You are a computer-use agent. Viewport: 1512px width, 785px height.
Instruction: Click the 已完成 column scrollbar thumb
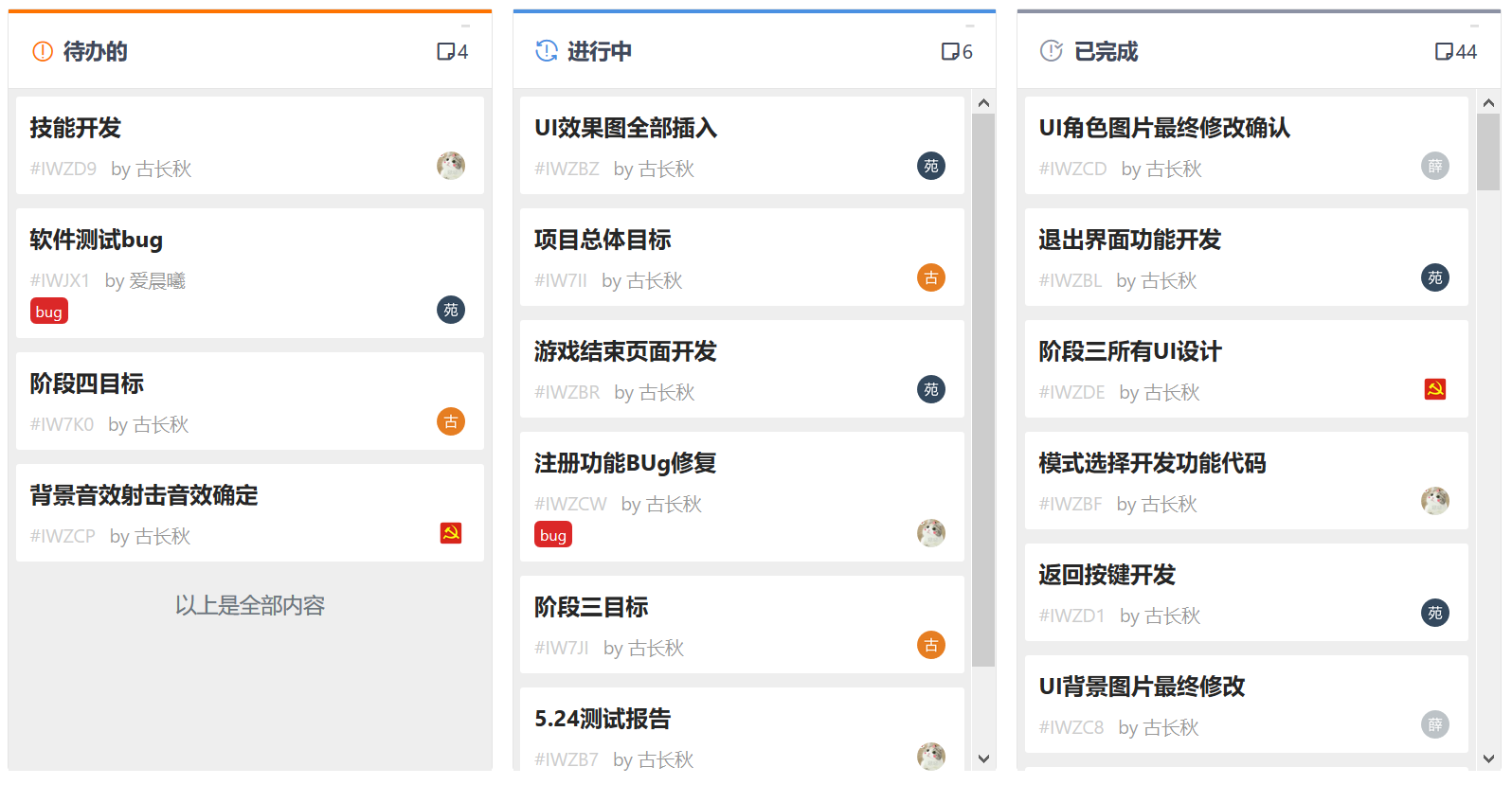(x=1488, y=152)
